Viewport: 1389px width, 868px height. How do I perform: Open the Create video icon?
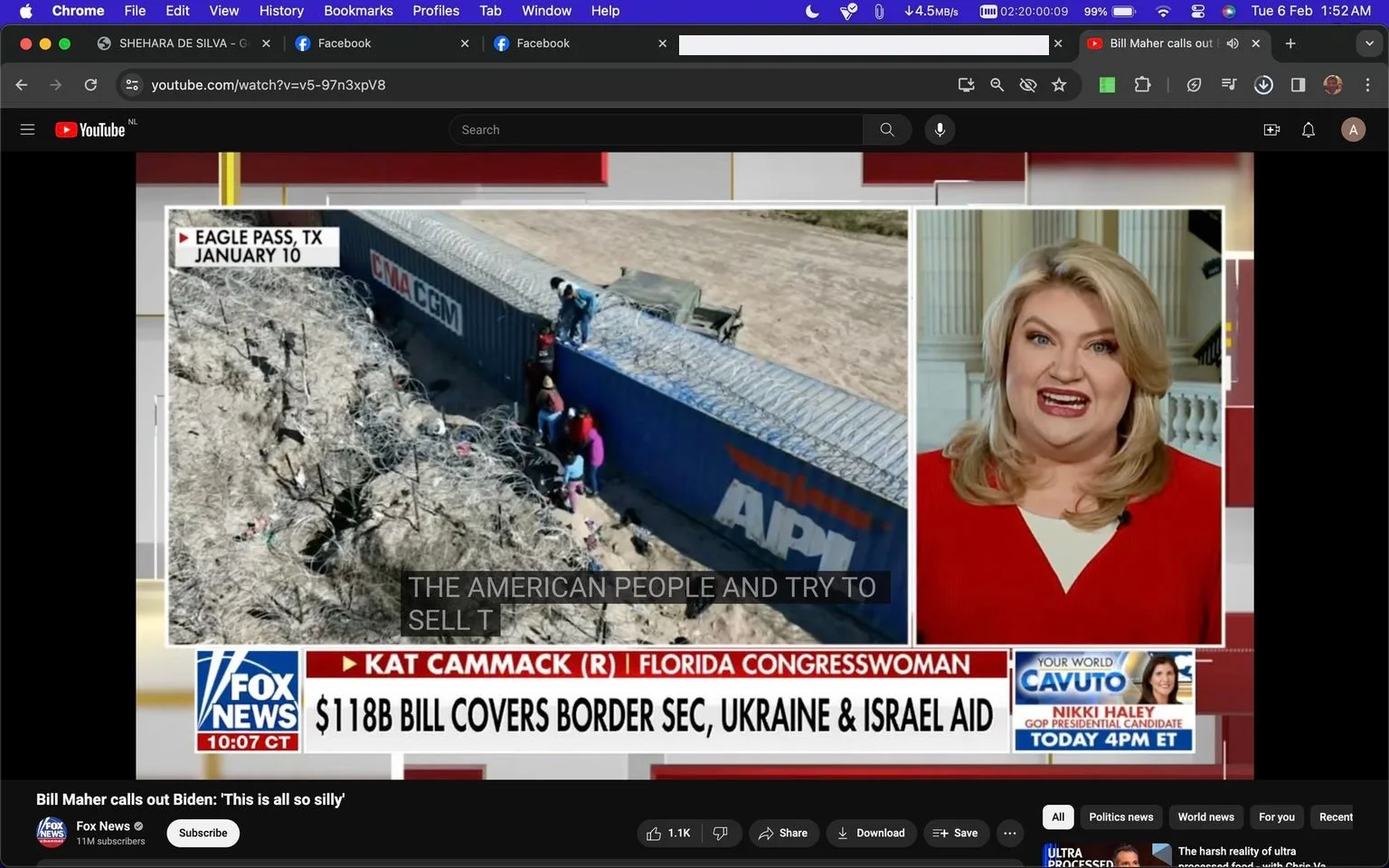point(1271,129)
